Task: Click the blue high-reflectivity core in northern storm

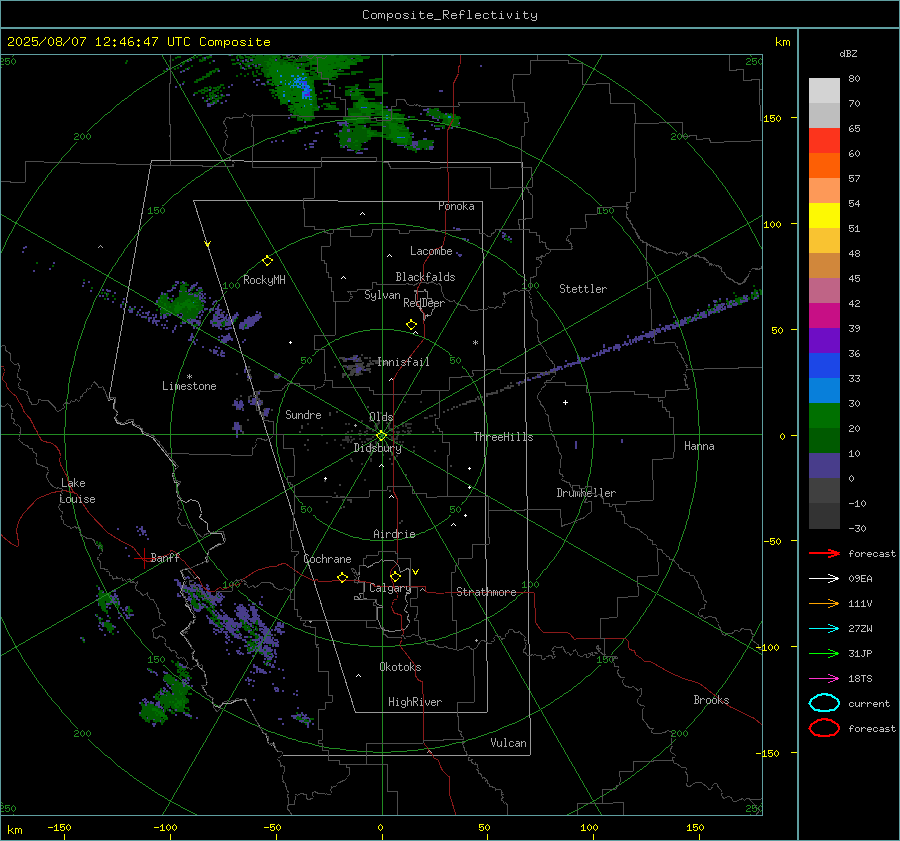Action: tap(302, 87)
